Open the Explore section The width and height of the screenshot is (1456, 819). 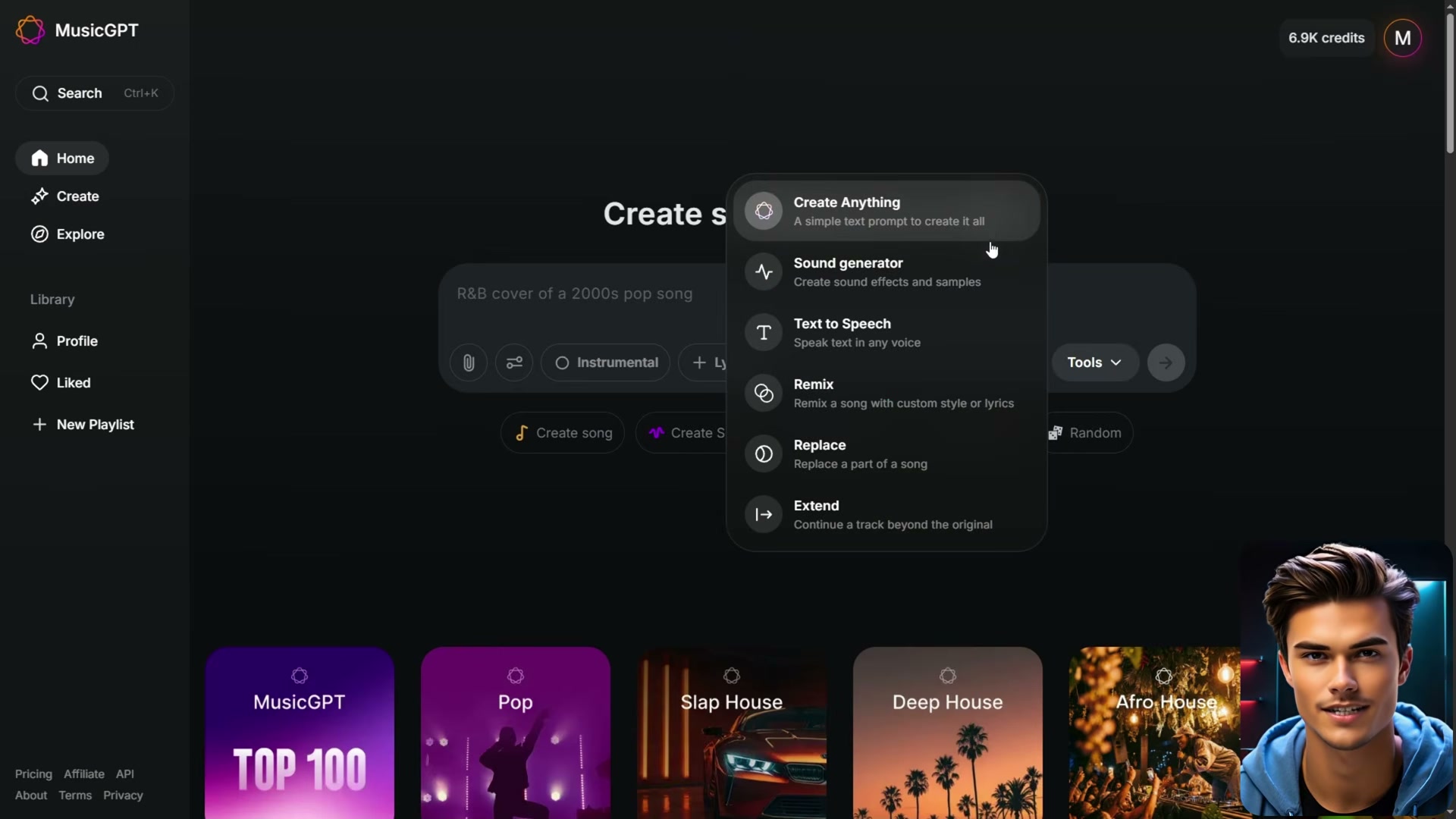tap(67, 234)
